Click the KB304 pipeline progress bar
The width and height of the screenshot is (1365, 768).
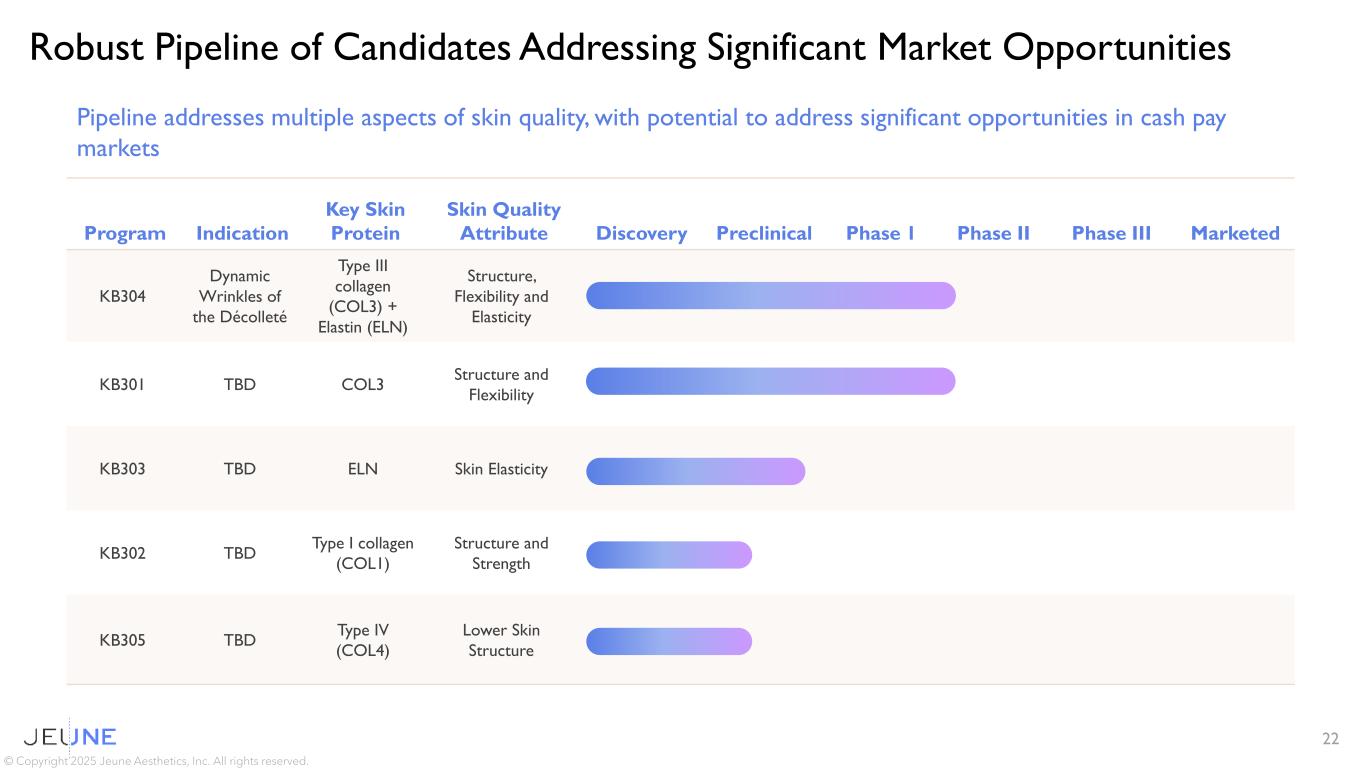click(x=770, y=295)
